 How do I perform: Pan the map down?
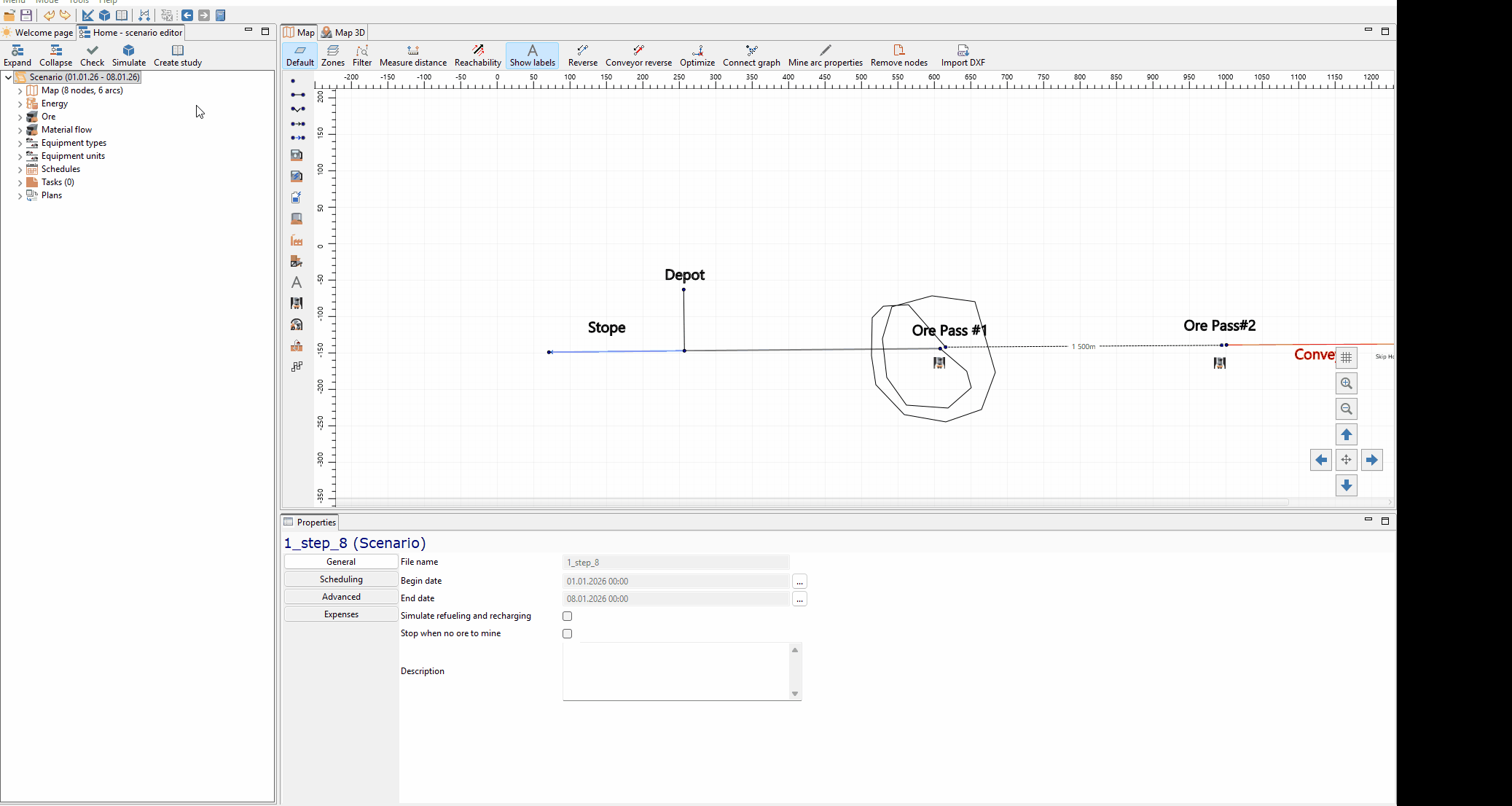1346,485
